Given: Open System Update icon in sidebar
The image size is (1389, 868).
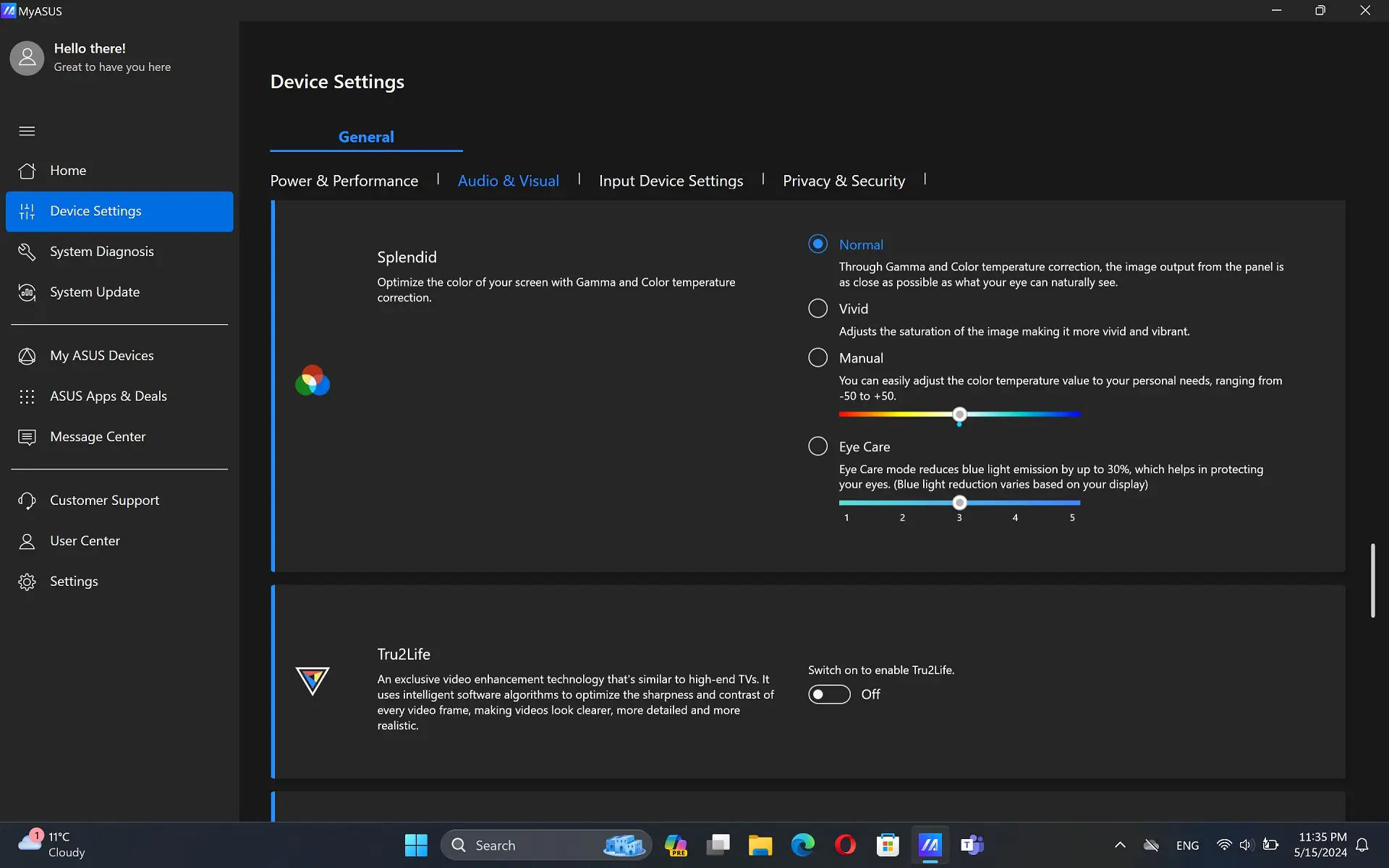Looking at the screenshot, I should coord(27,292).
